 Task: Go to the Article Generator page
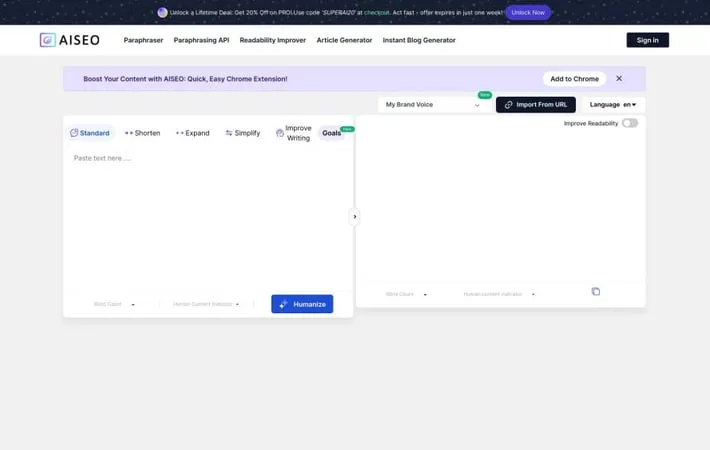344,40
